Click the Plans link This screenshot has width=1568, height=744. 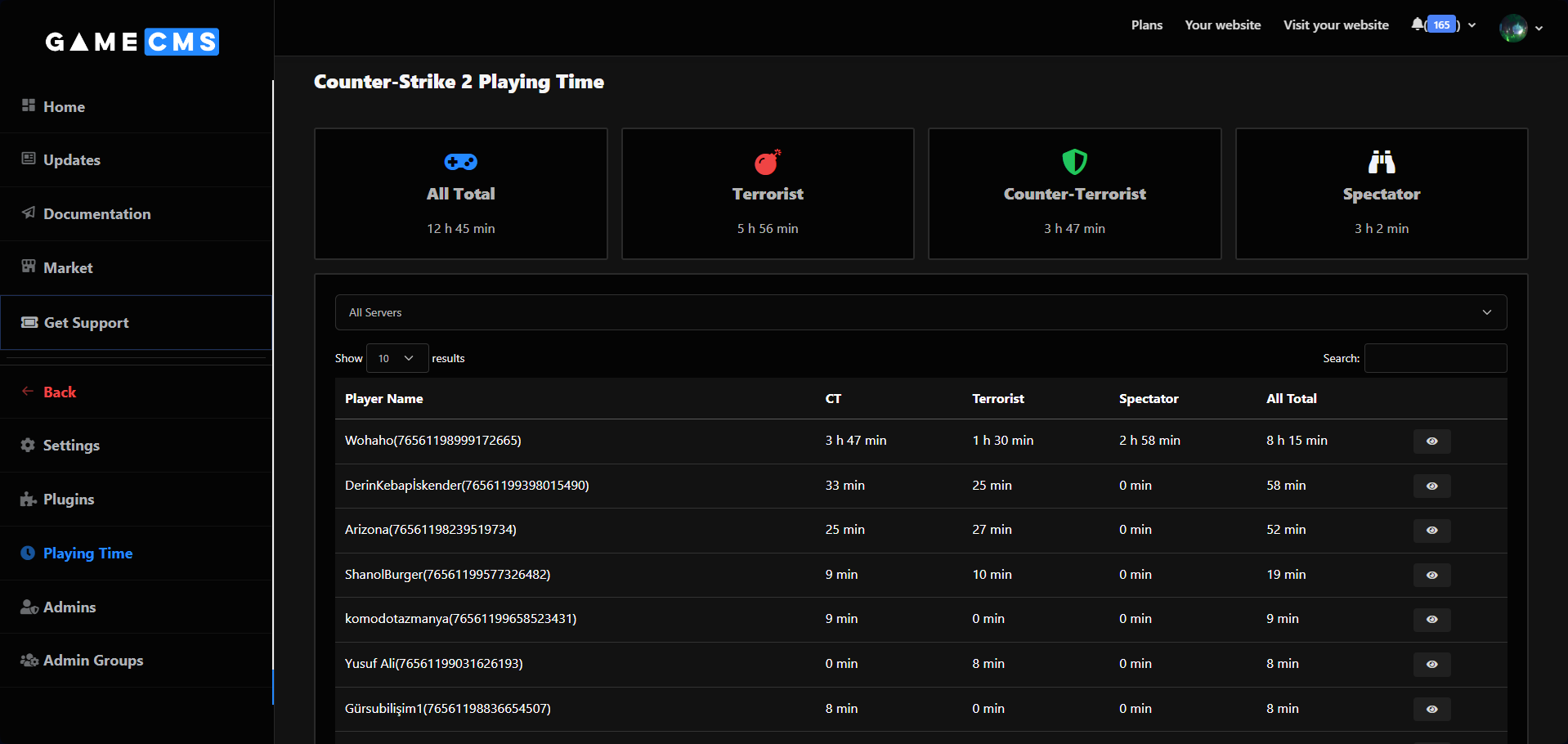[x=1146, y=25]
